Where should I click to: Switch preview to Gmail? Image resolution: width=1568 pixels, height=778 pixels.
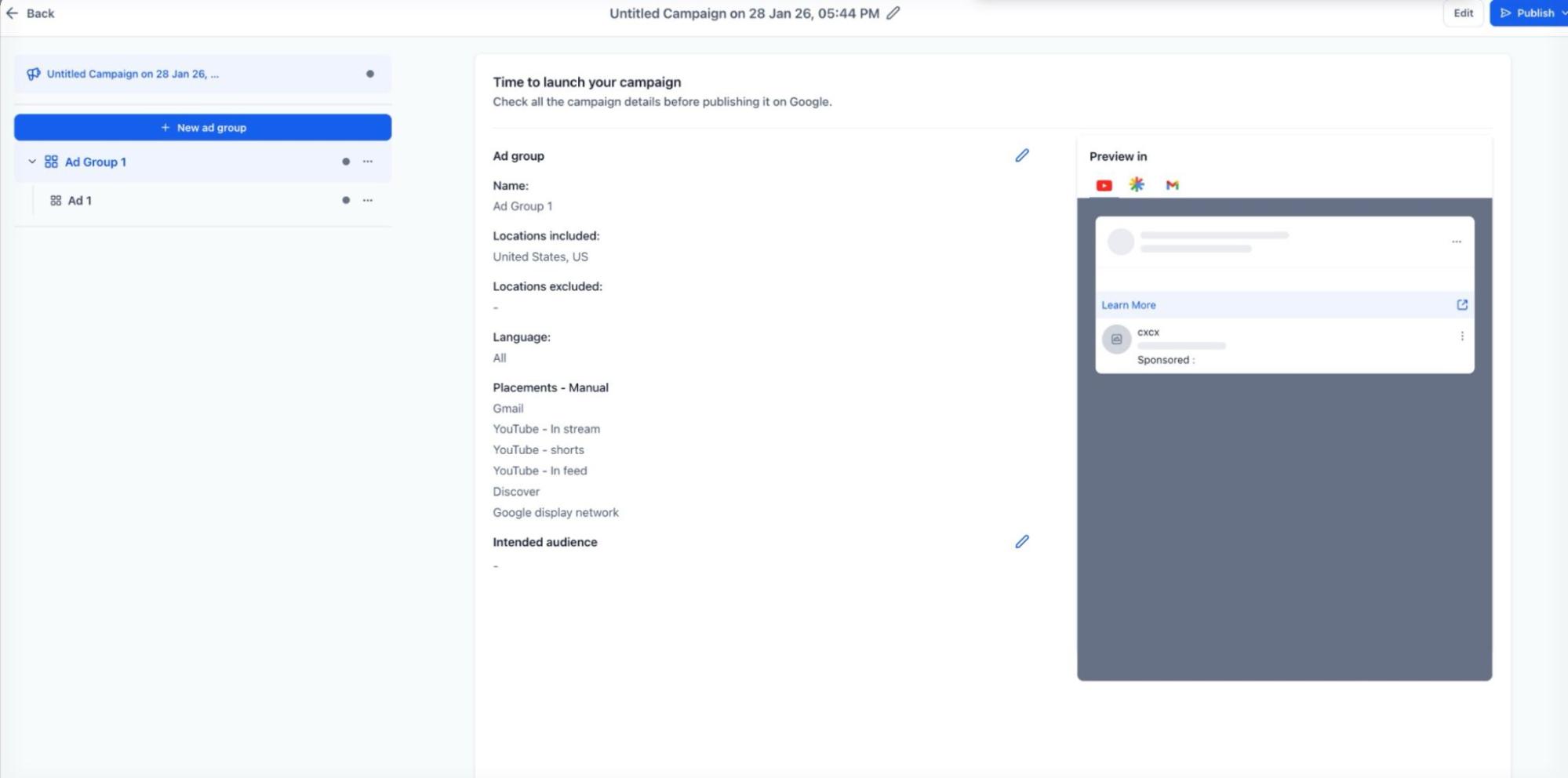[x=1172, y=186]
